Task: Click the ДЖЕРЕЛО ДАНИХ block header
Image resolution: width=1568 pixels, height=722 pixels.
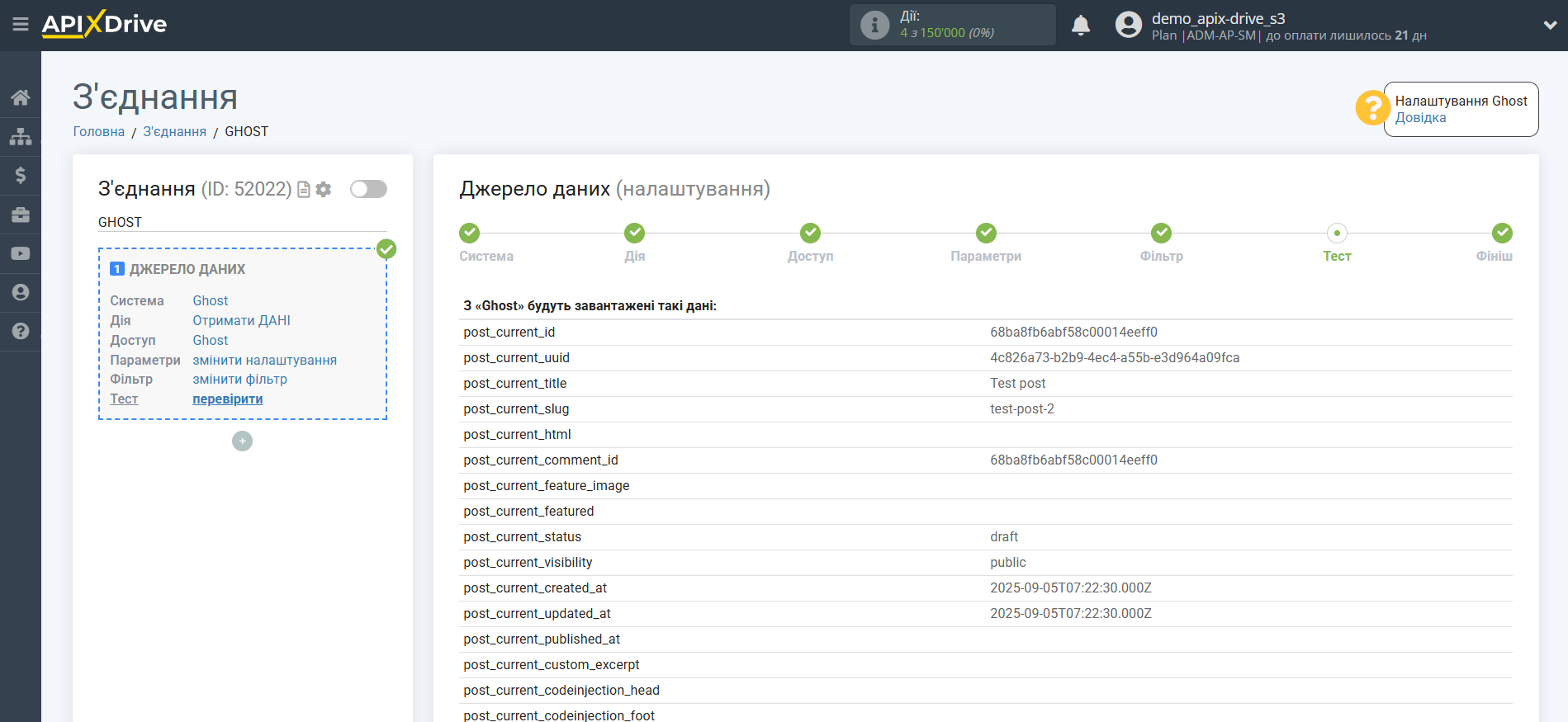Action: (187, 269)
